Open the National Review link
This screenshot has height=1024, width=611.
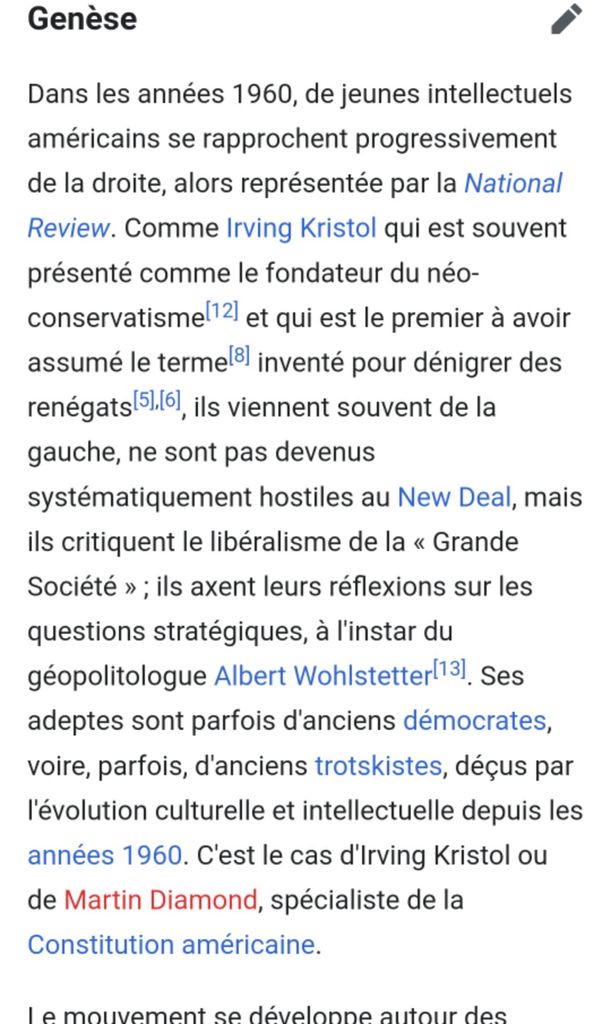[x=513, y=184]
